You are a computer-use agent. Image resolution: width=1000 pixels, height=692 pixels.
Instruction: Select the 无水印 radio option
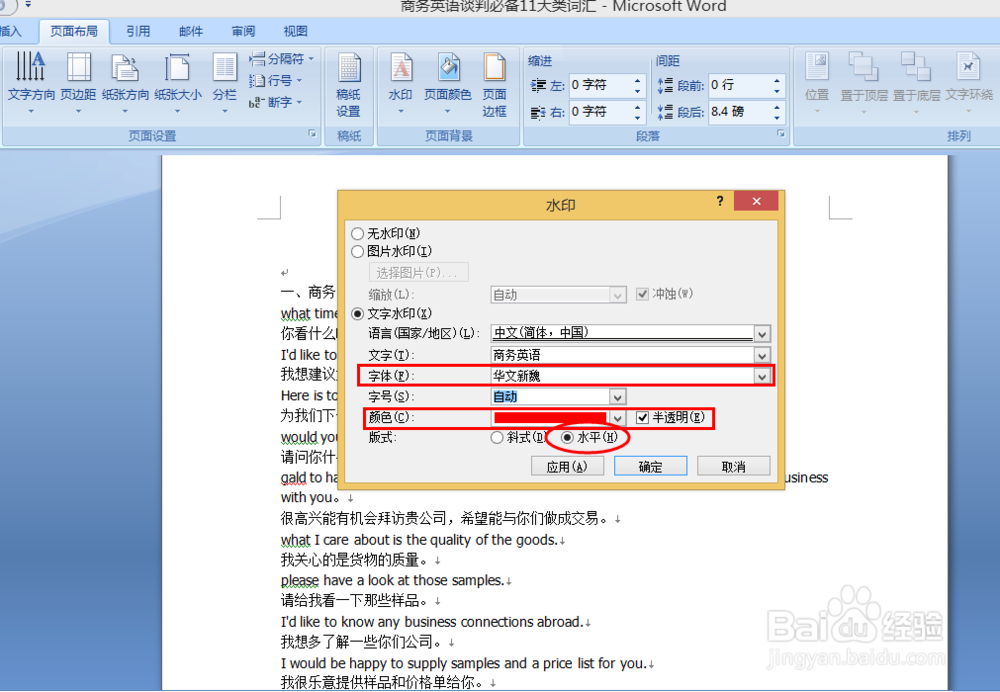357,234
